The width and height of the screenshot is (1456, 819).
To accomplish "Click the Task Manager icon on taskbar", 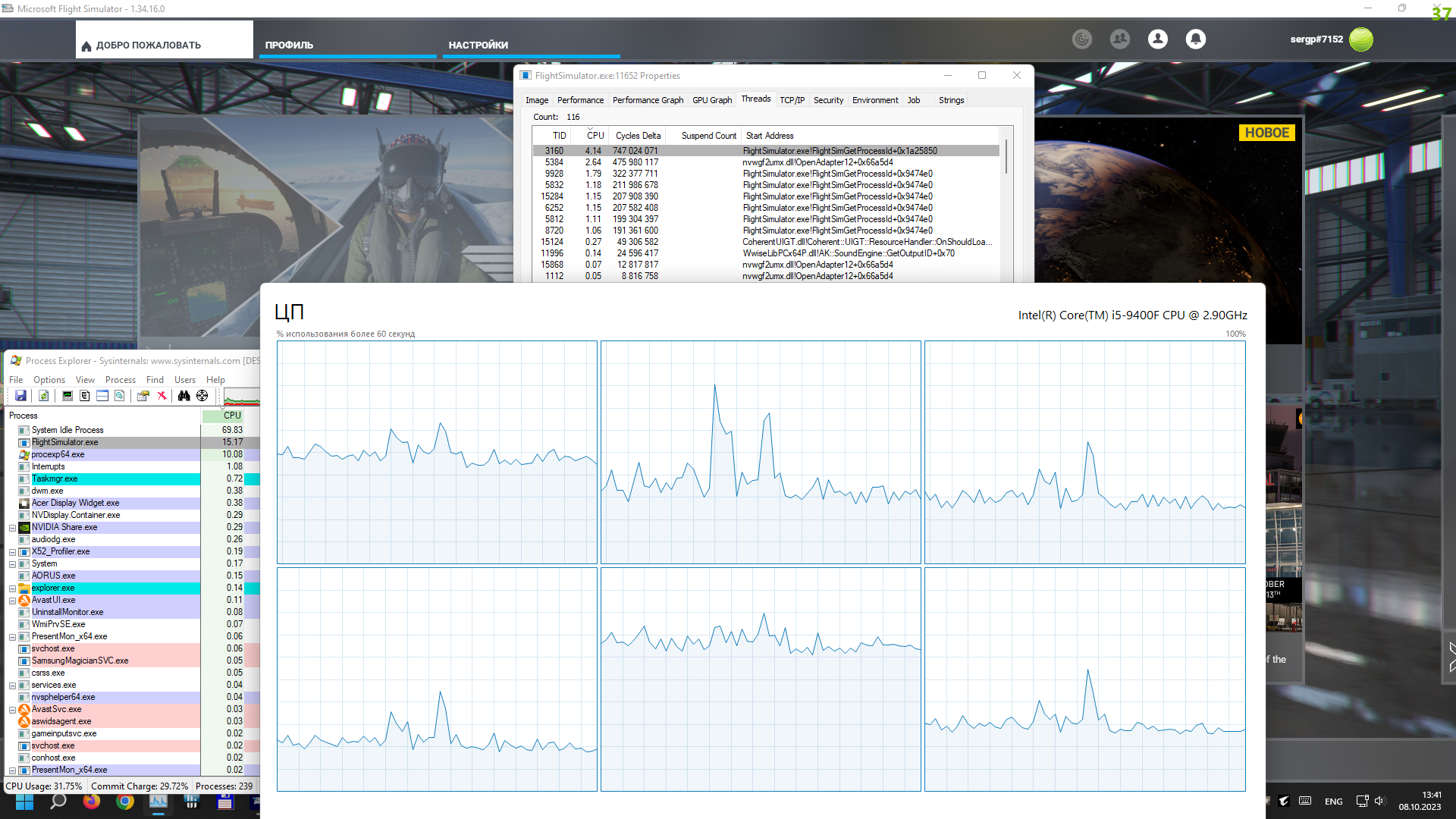I will point(158,802).
